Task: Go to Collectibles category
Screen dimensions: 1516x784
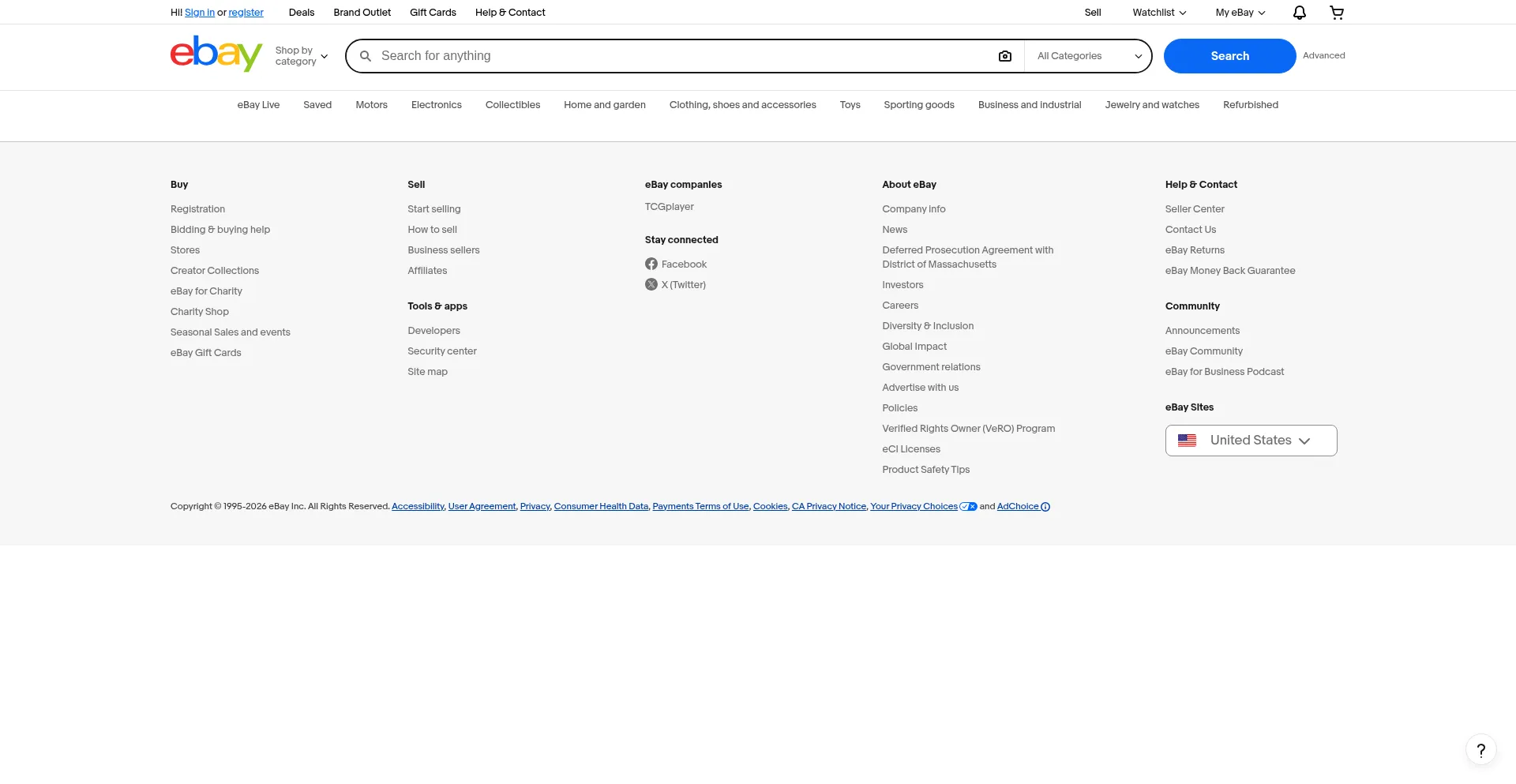Action: 512,105
